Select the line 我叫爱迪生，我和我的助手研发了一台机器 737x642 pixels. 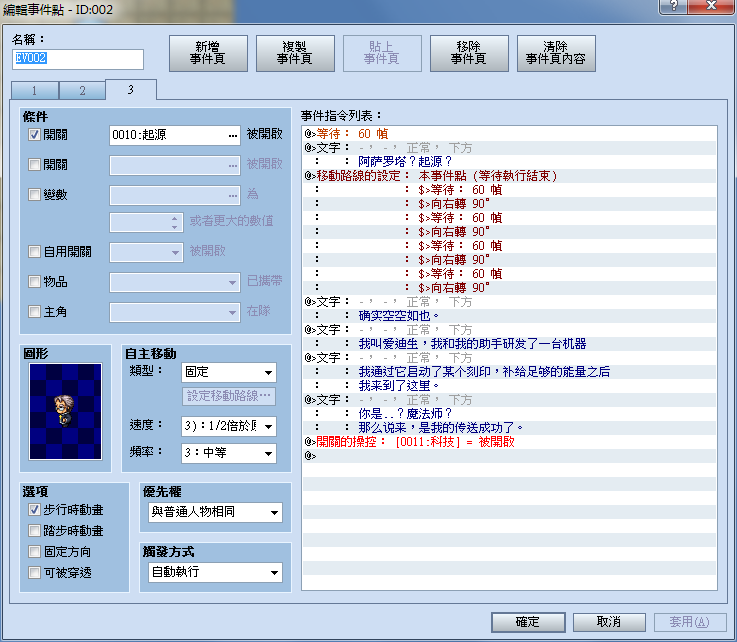pos(510,344)
